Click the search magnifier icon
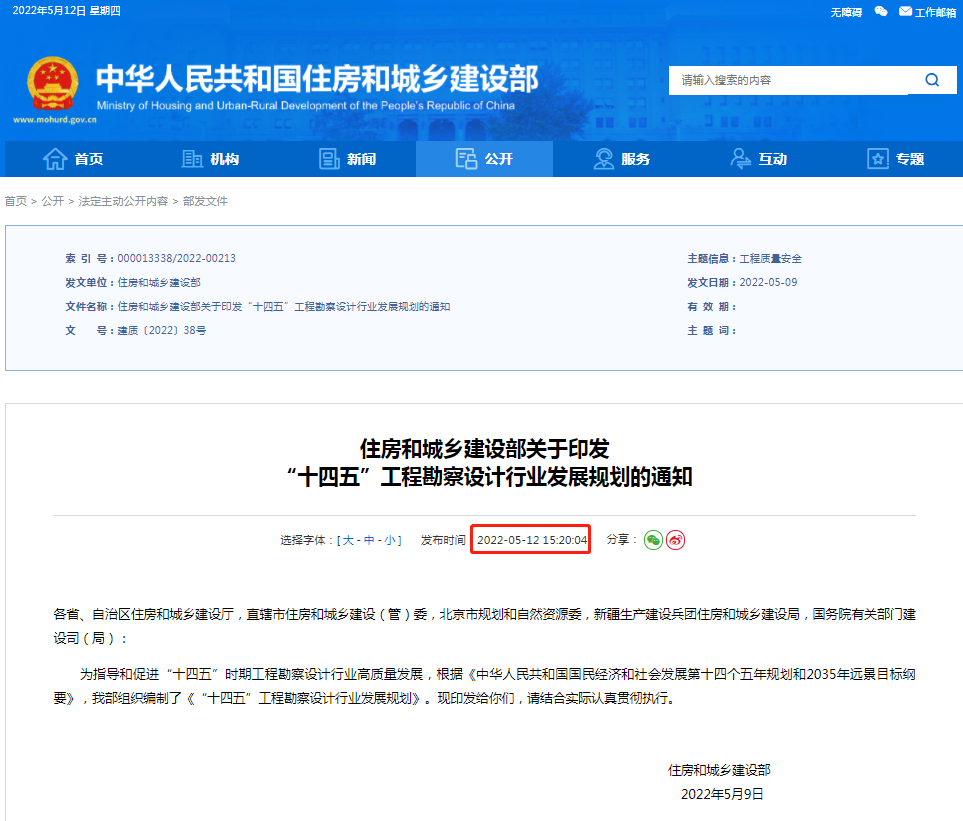 click(932, 80)
